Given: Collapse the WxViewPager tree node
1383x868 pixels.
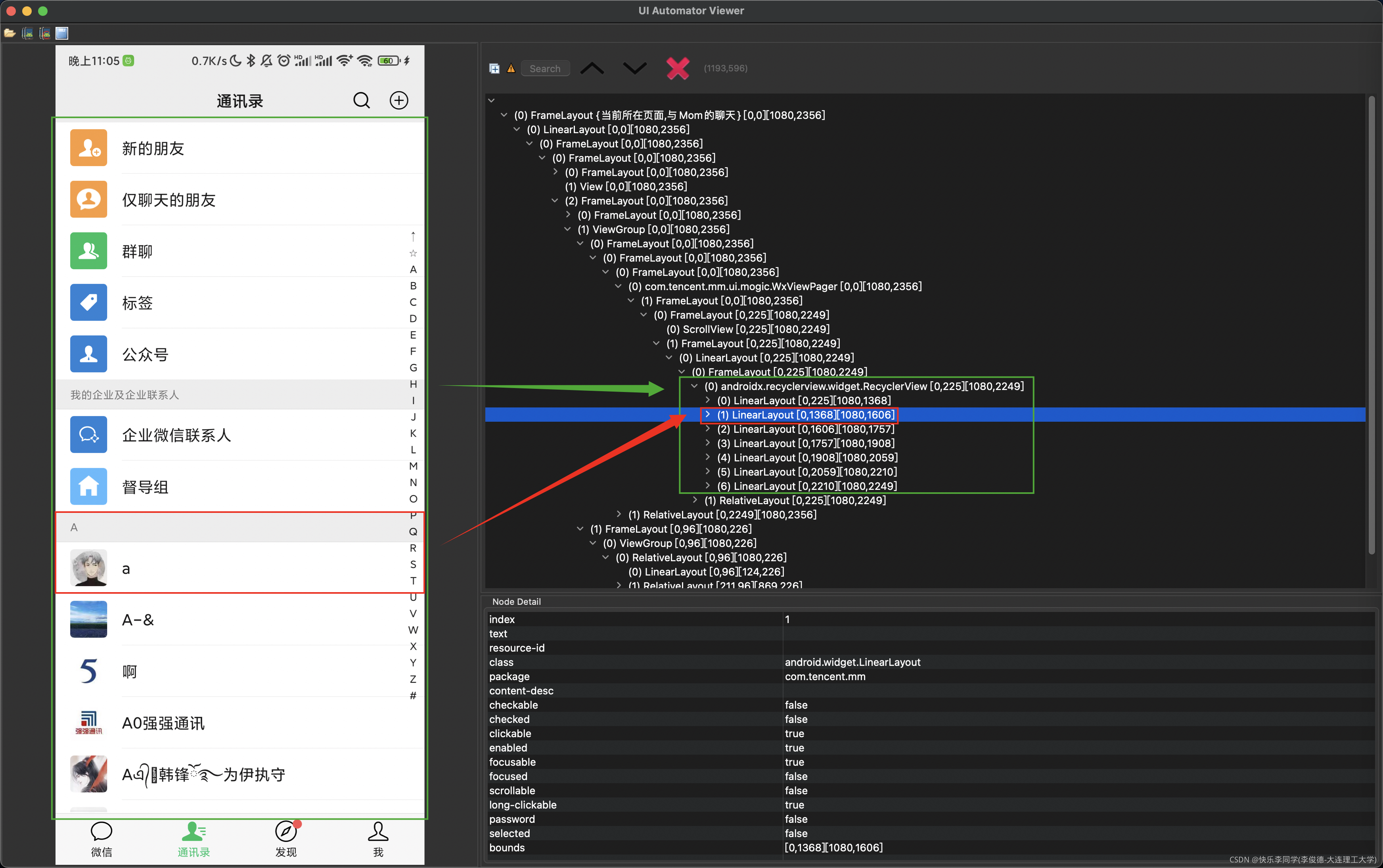Looking at the screenshot, I should [618, 287].
